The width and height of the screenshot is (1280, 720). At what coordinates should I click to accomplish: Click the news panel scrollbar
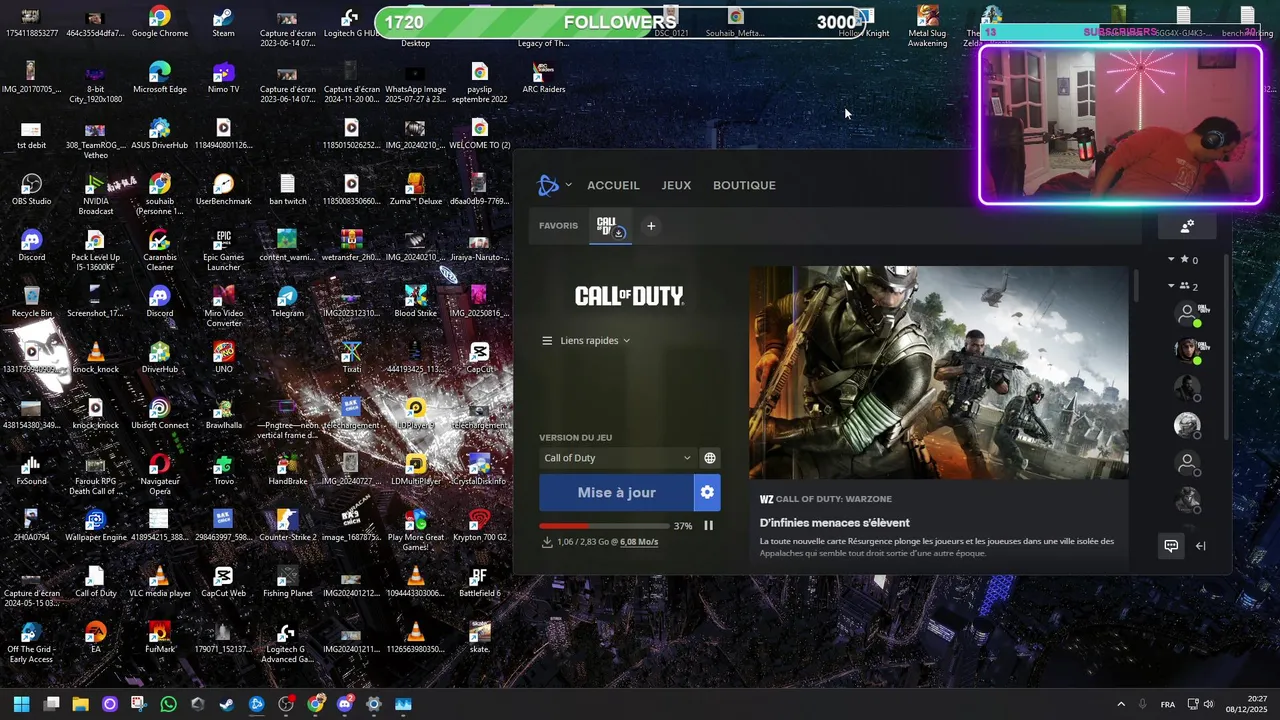(1136, 284)
